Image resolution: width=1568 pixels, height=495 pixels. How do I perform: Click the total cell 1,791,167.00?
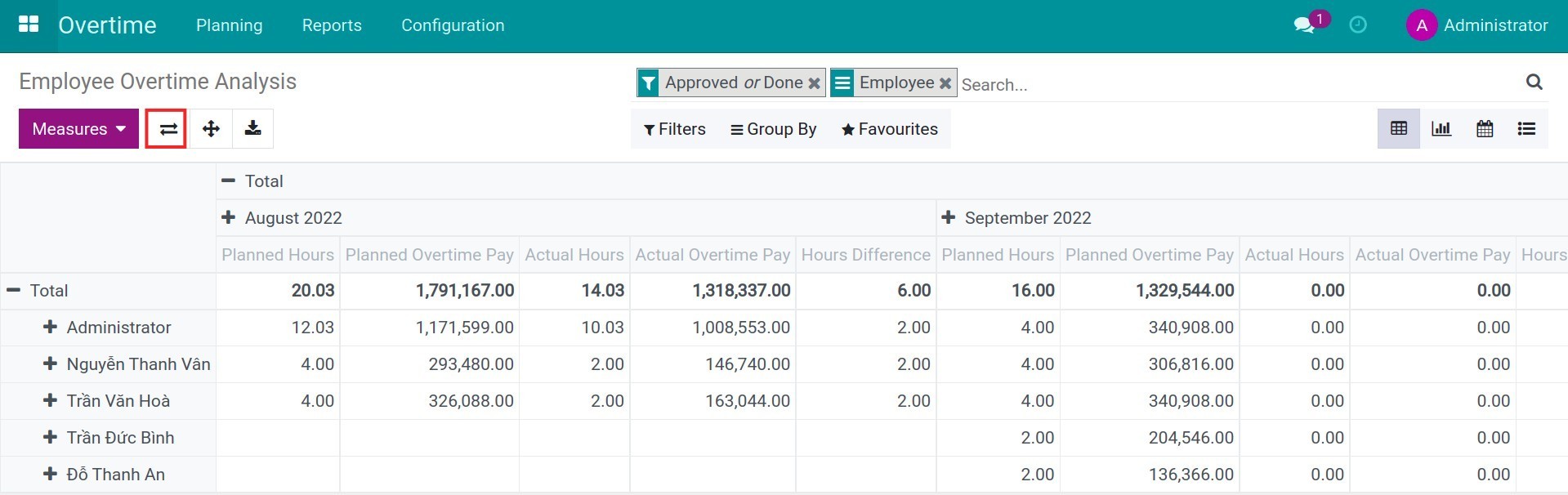coord(430,291)
